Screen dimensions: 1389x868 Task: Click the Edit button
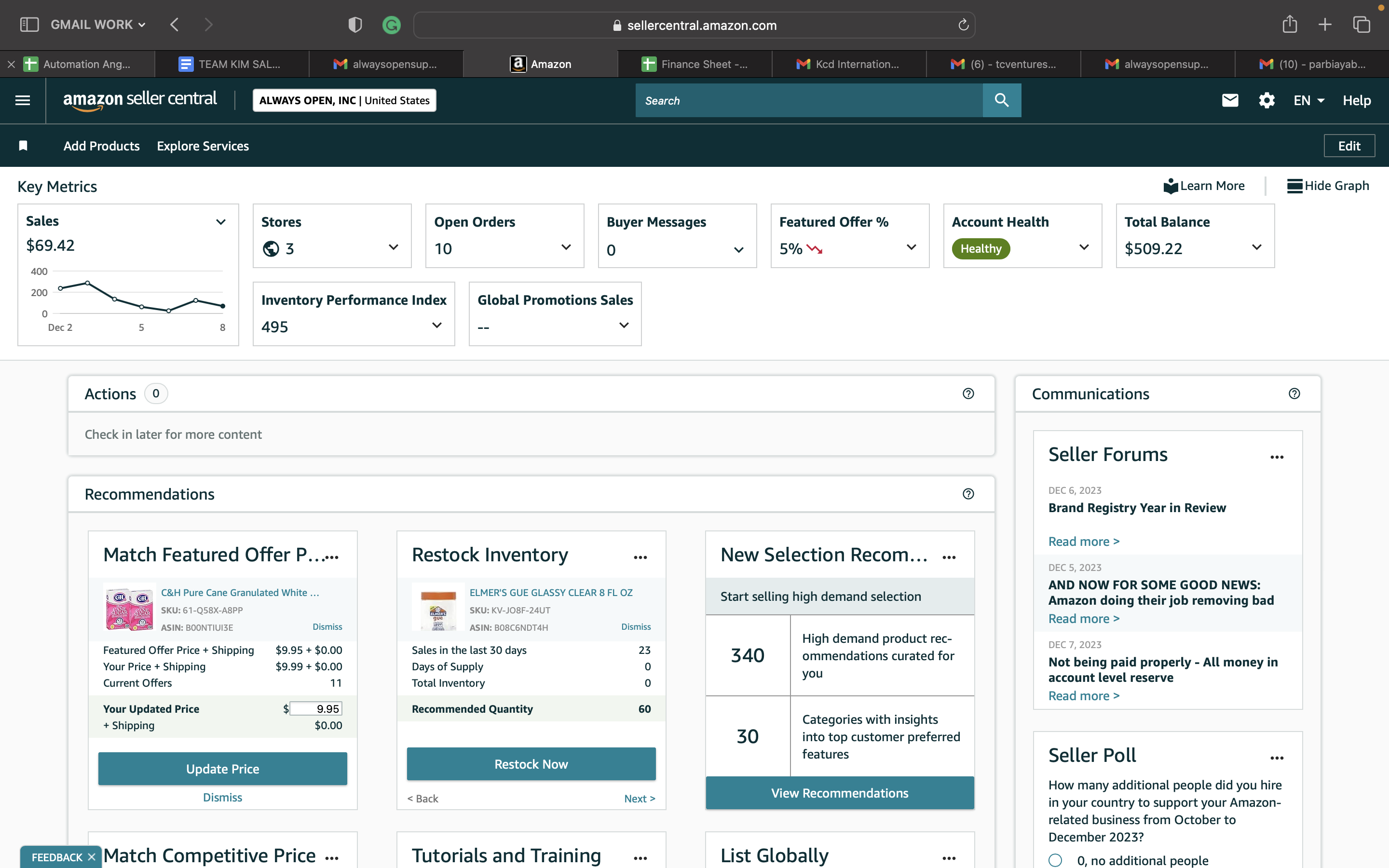tap(1349, 146)
